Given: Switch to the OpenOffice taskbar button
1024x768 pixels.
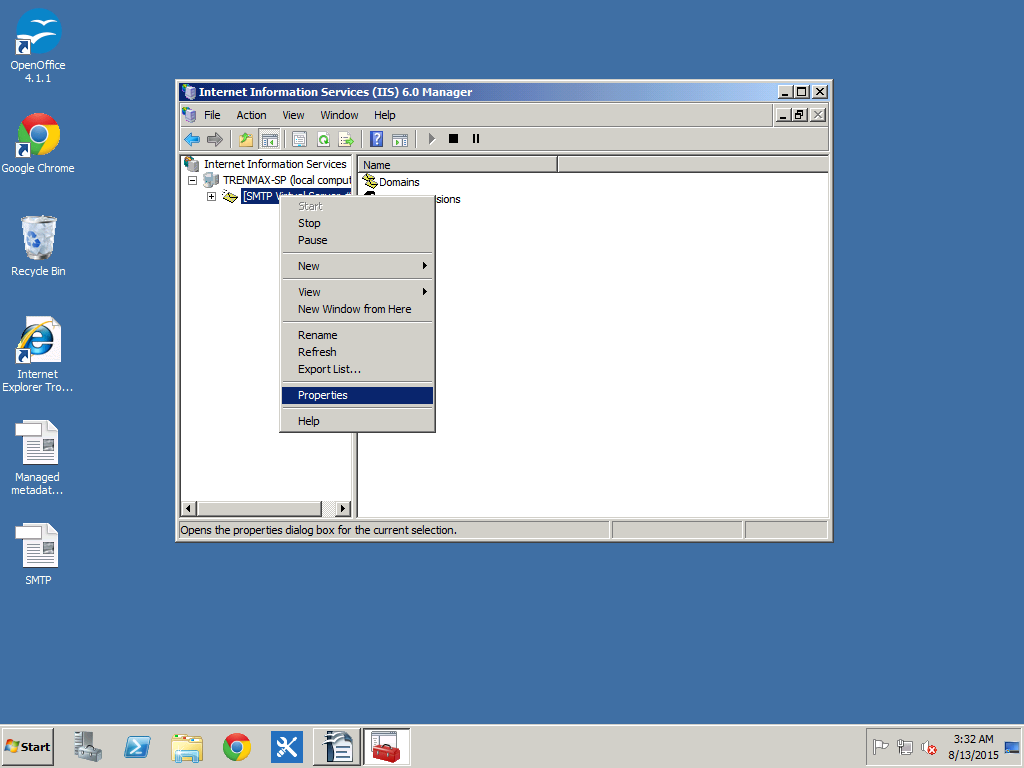Looking at the screenshot, I should click(x=337, y=746).
